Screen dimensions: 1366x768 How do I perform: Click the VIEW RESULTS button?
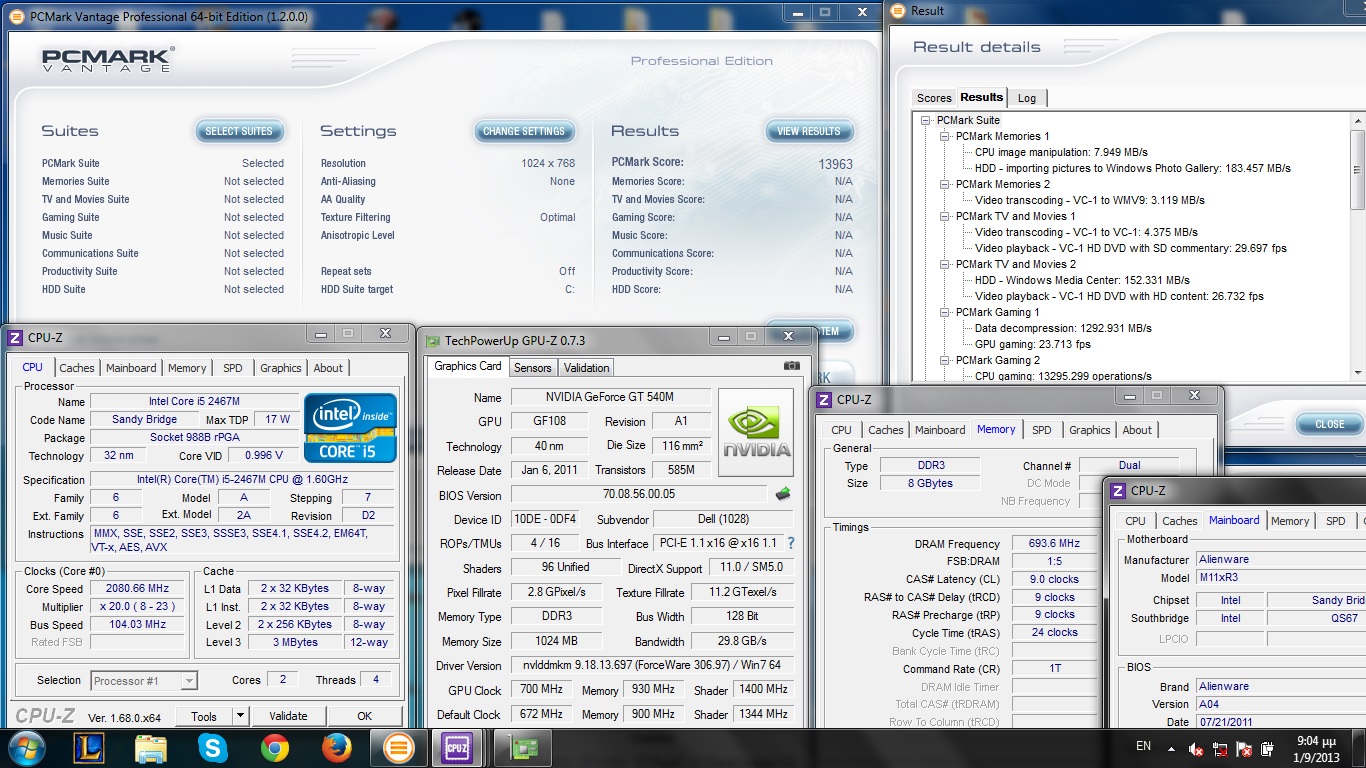[x=809, y=131]
